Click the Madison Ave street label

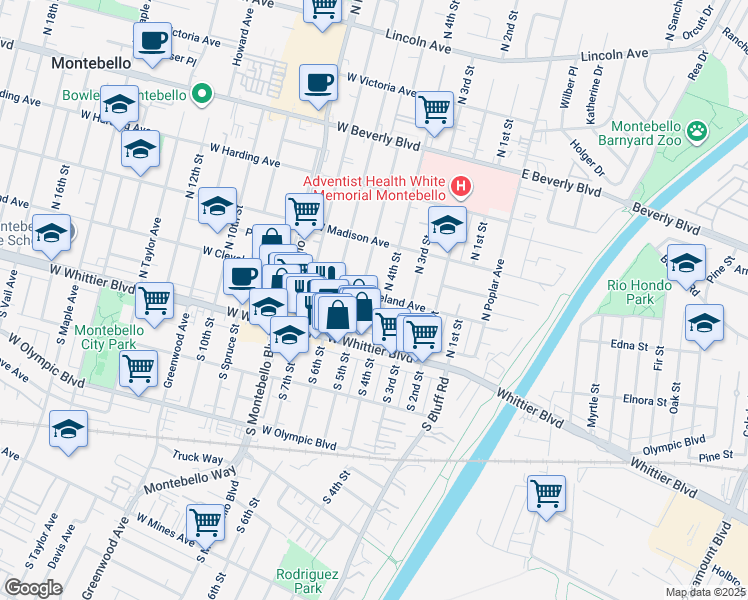pos(358,237)
